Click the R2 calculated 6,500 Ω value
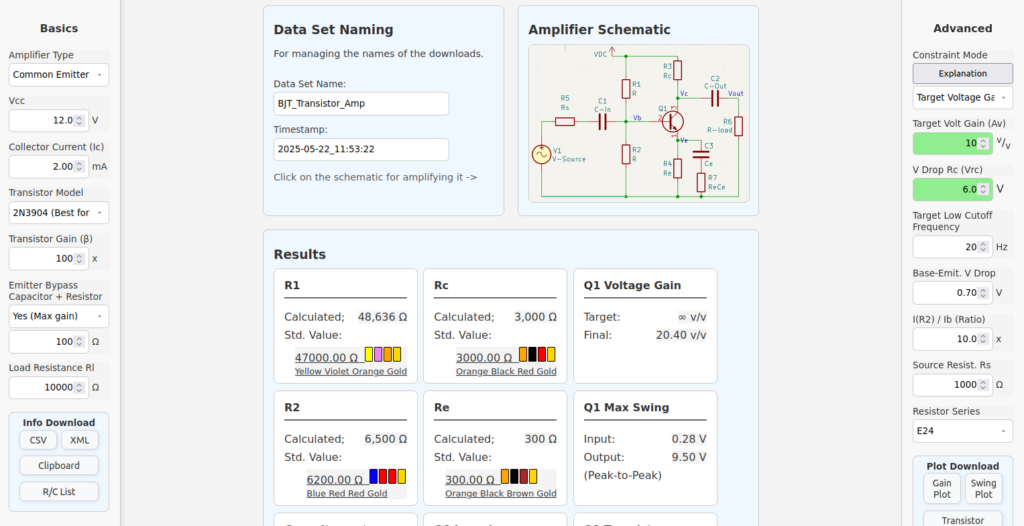Viewport: 1024px width, 526px height. coord(385,438)
